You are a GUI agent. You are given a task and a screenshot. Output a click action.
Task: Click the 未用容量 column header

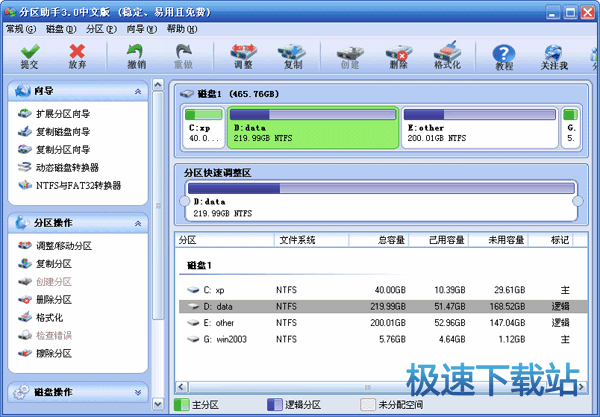tap(499, 240)
